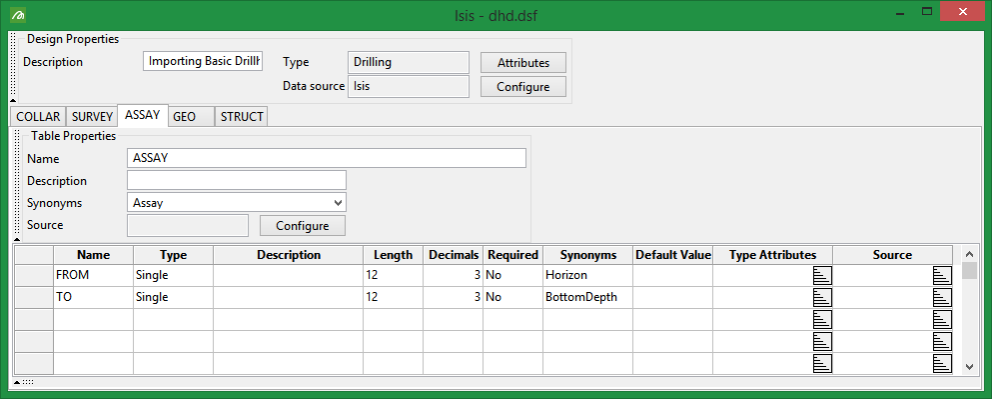Select the FROM name cell
Viewport: 992px width, 399px height.
(x=94, y=276)
